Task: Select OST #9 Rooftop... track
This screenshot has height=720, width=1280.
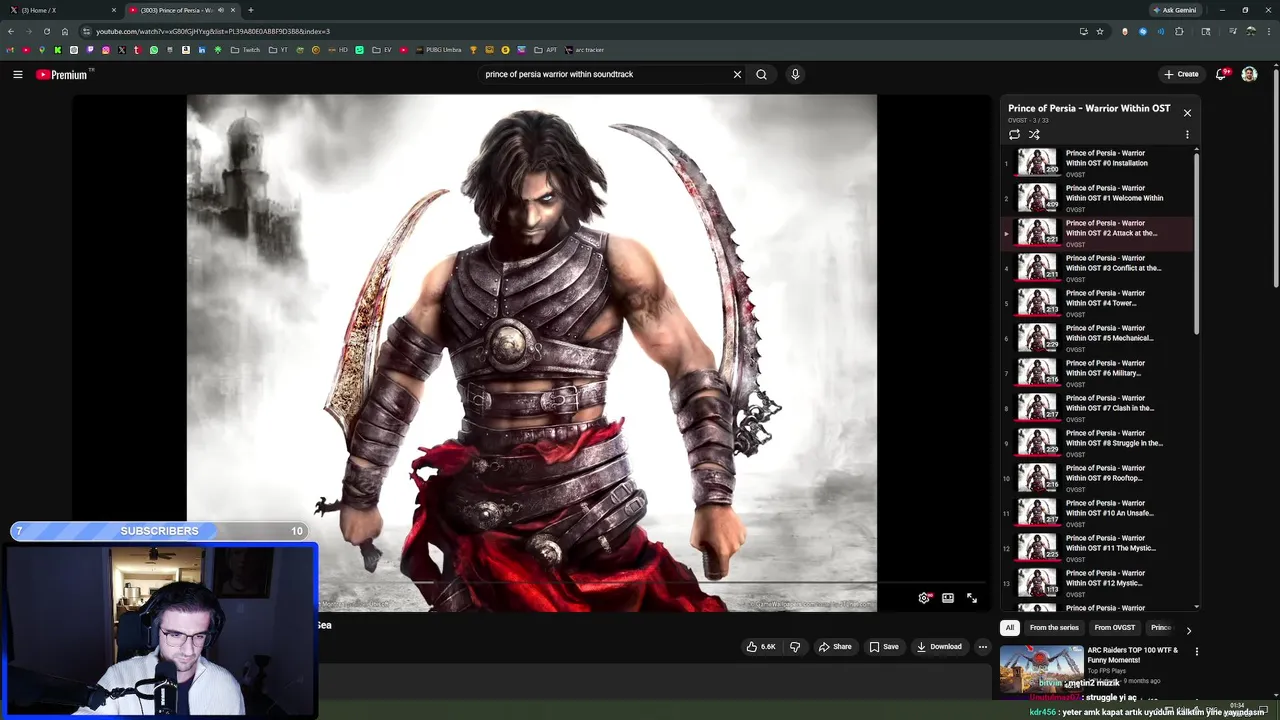Action: 1097,478
